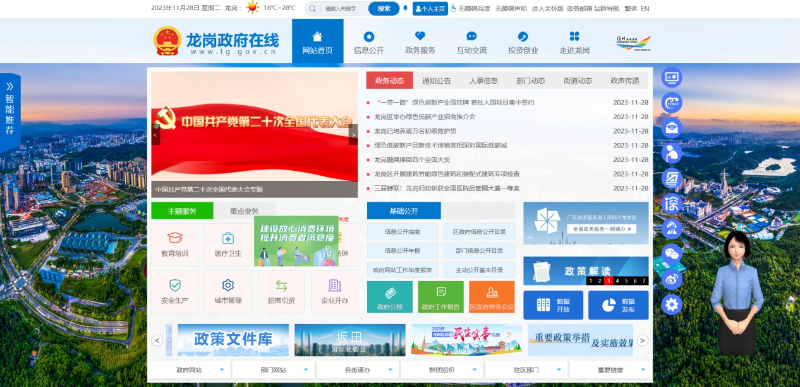Expand the 驻区部门 dropdown
800x387 pixels.
point(526,370)
